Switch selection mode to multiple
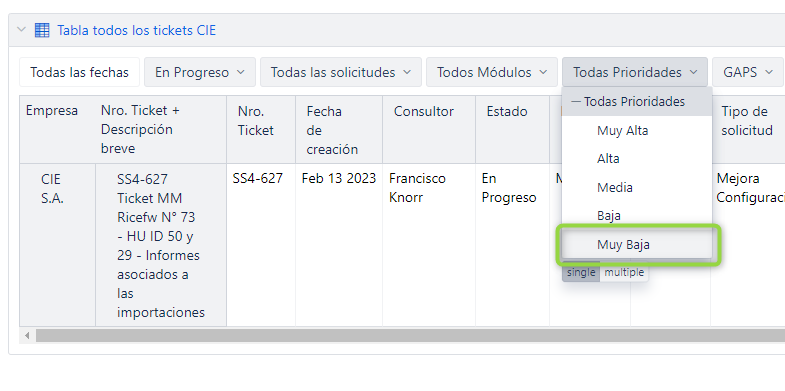This screenshot has height=391, width=785. (624, 272)
